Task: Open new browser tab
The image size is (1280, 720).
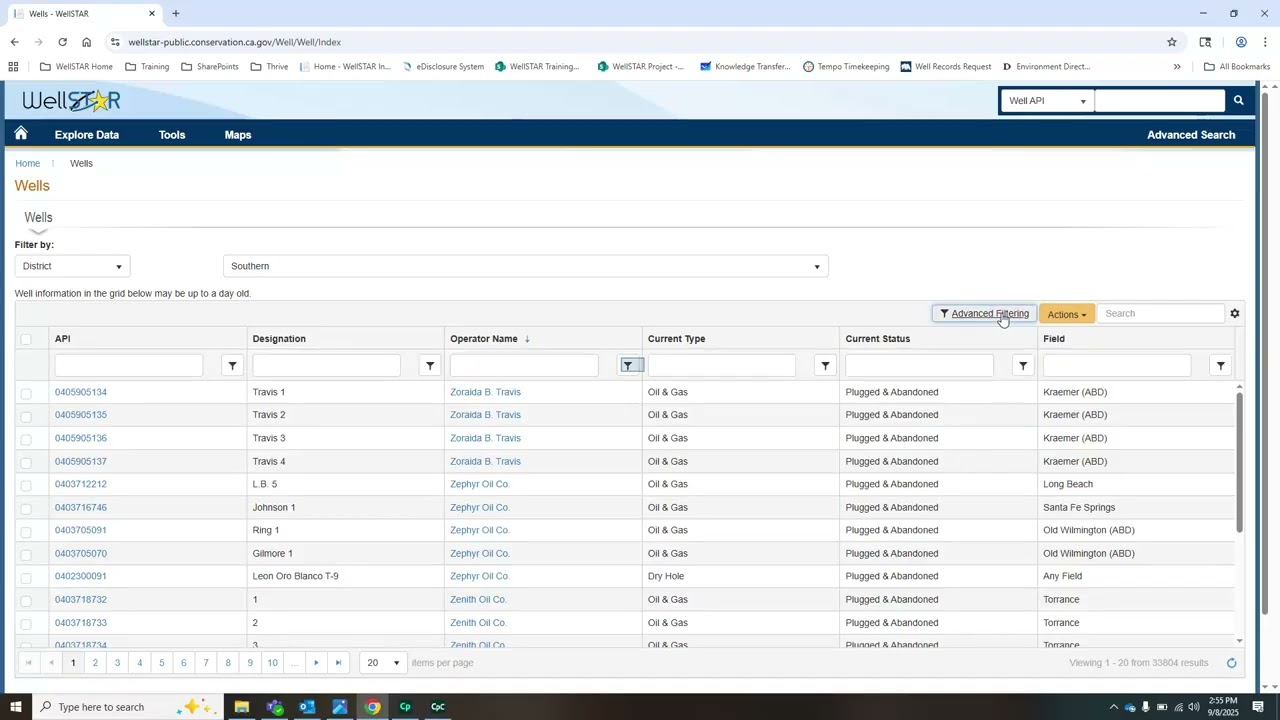Action: point(176,13)
